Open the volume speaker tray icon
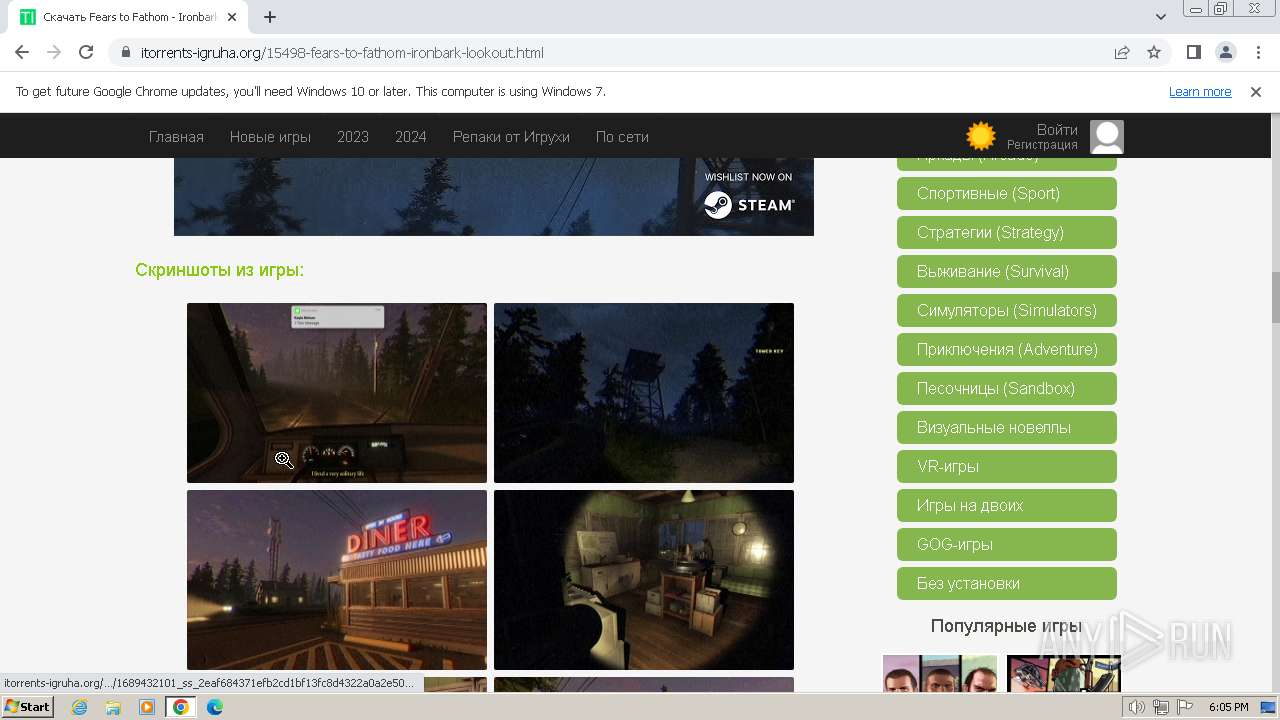The image size is (1280, 720). (1137, 707)
